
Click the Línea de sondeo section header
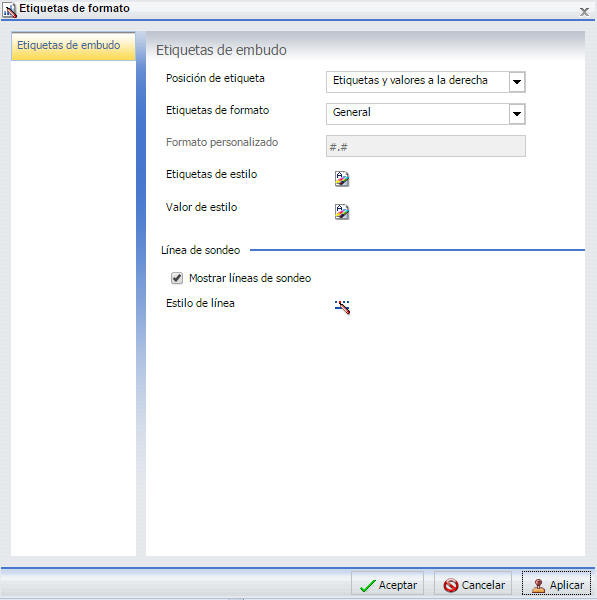pyautogui.click(x=201, y=250)
